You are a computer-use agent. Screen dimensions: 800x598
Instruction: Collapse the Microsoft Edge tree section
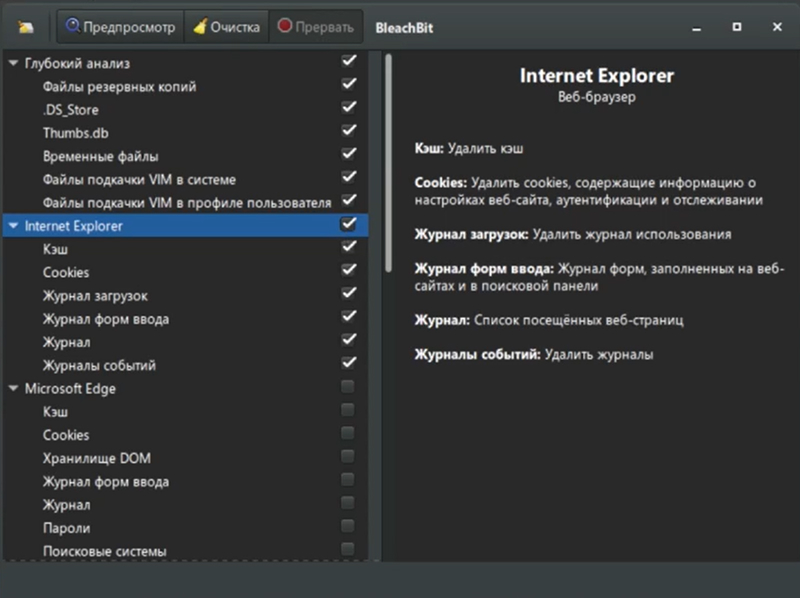[x=14, y=388]
